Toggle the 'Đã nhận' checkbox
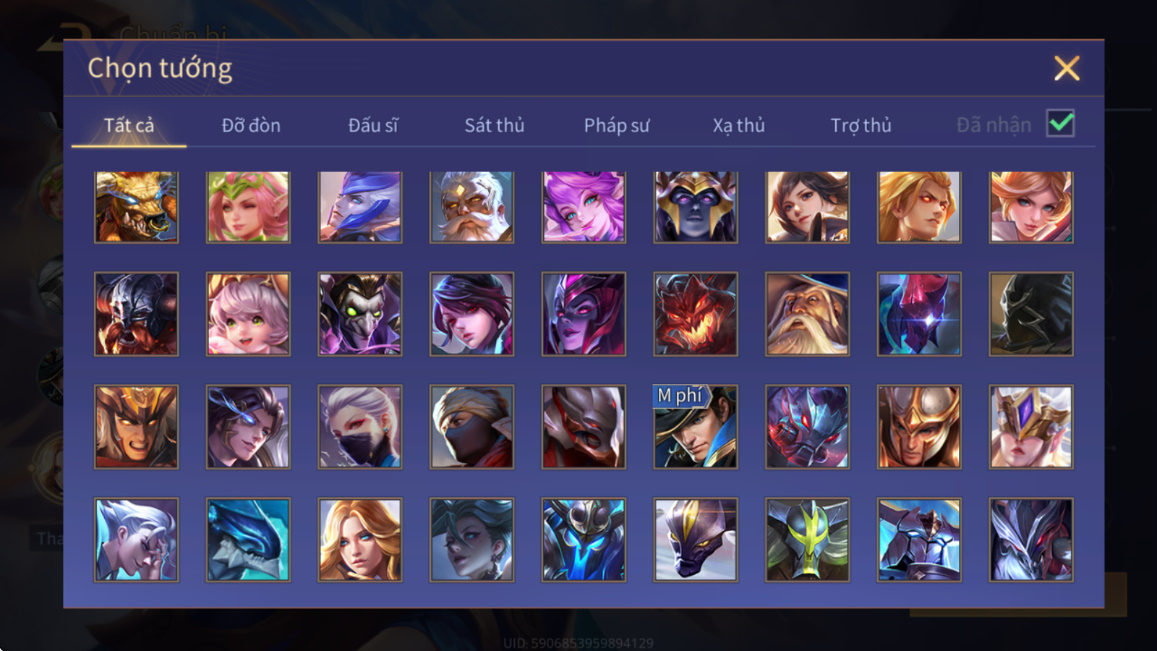The width and height of the screenshot is (1157, 651). pyautogui.click(x=1060, y=123)
